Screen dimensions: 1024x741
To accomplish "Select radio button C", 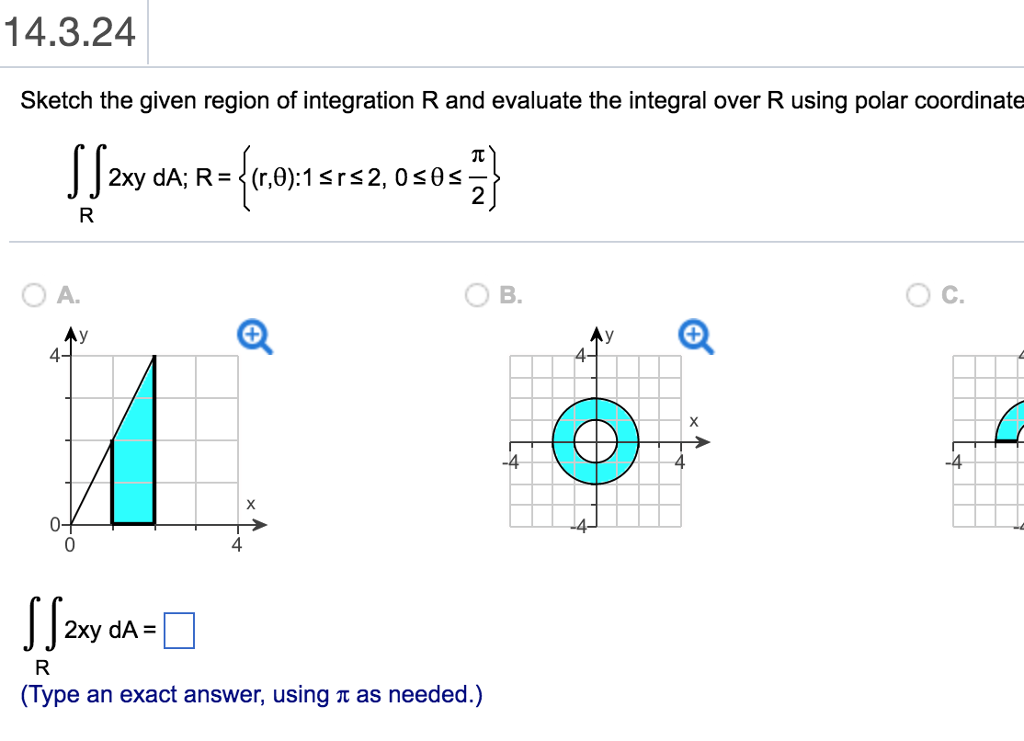I will (916, 295).
